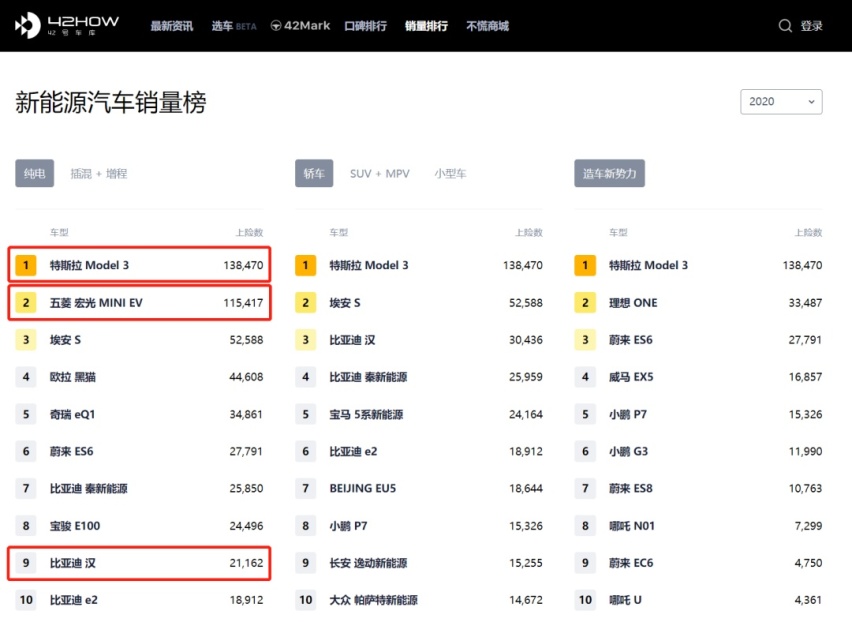Click sales figure 33,487
Viewport: 852px width, 622px height.
click(805, 303)
